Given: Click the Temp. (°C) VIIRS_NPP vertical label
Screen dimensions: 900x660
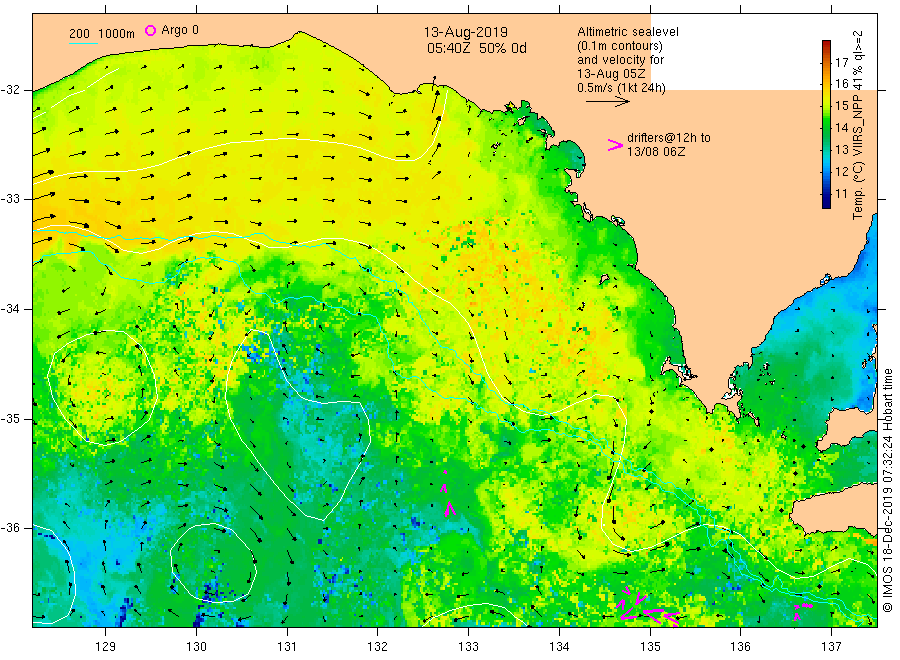Looking at the screenshot, I should coord(858,125).
